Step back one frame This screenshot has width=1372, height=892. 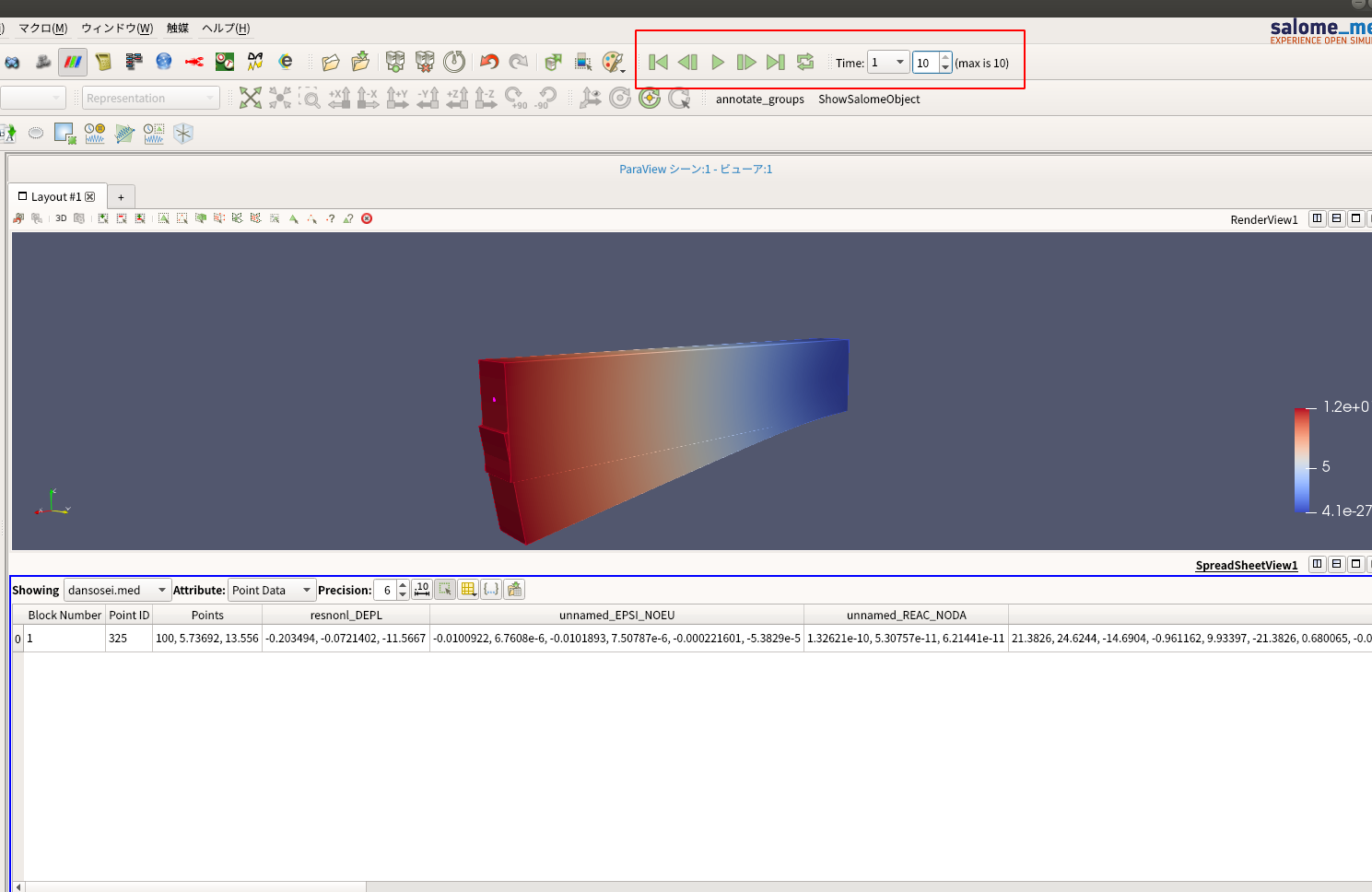687,62
